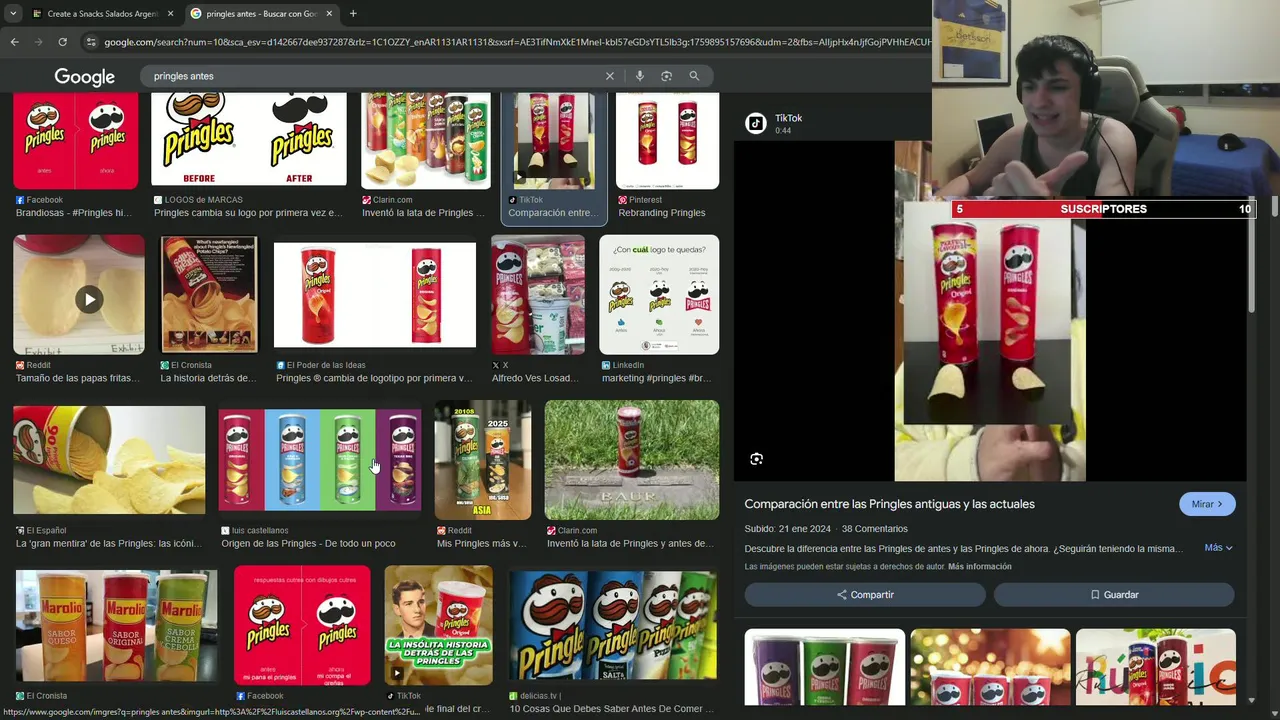Close the Create a Snacks Salados tab
The height and width of the screenshot is (720, 1280).
click(170, 14)
